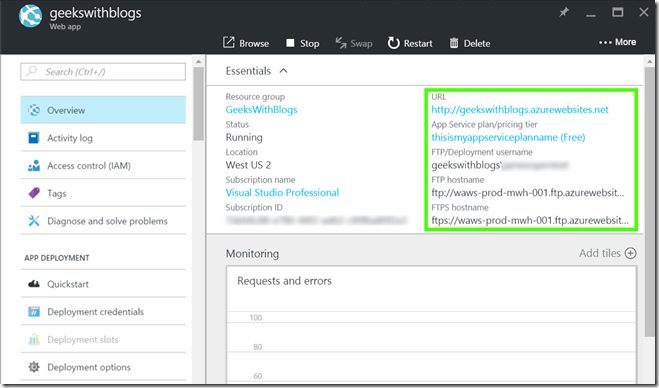The width and height of the screenshot is (659, 388).
Task: Click the blurred Subscription ID value
Action: coord(316,220)
